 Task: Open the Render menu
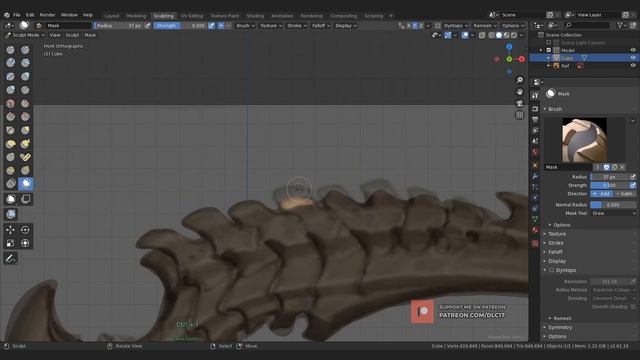[47, 15]
